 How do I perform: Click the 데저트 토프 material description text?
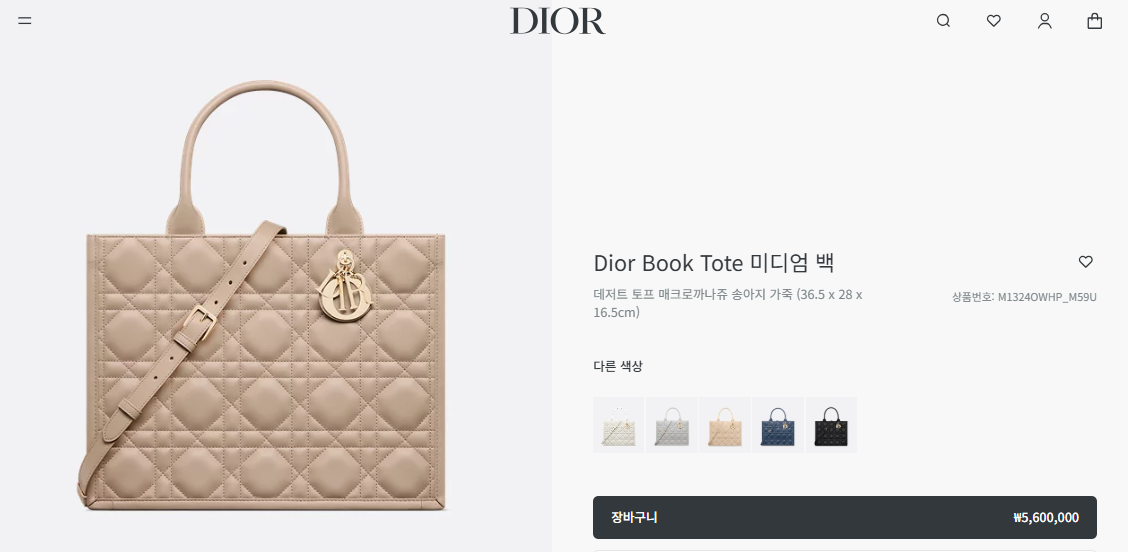[x=728, y=303]
